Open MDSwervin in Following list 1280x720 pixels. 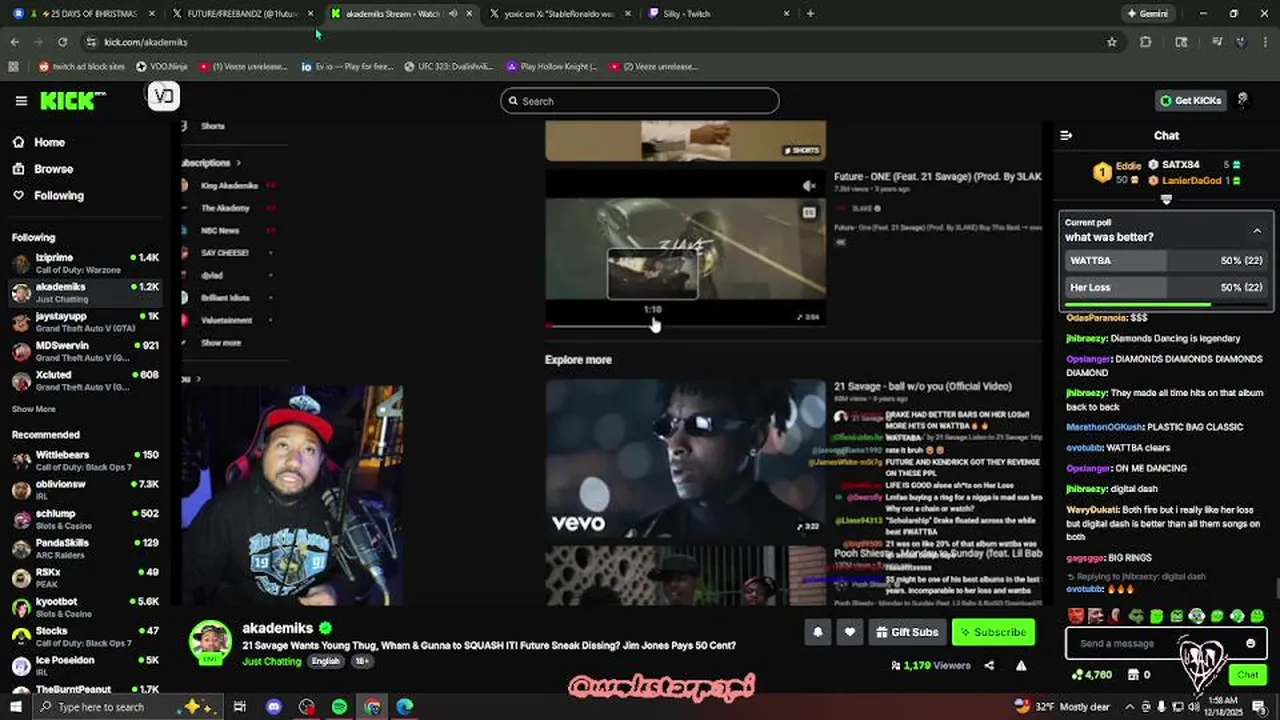[86, 351]
